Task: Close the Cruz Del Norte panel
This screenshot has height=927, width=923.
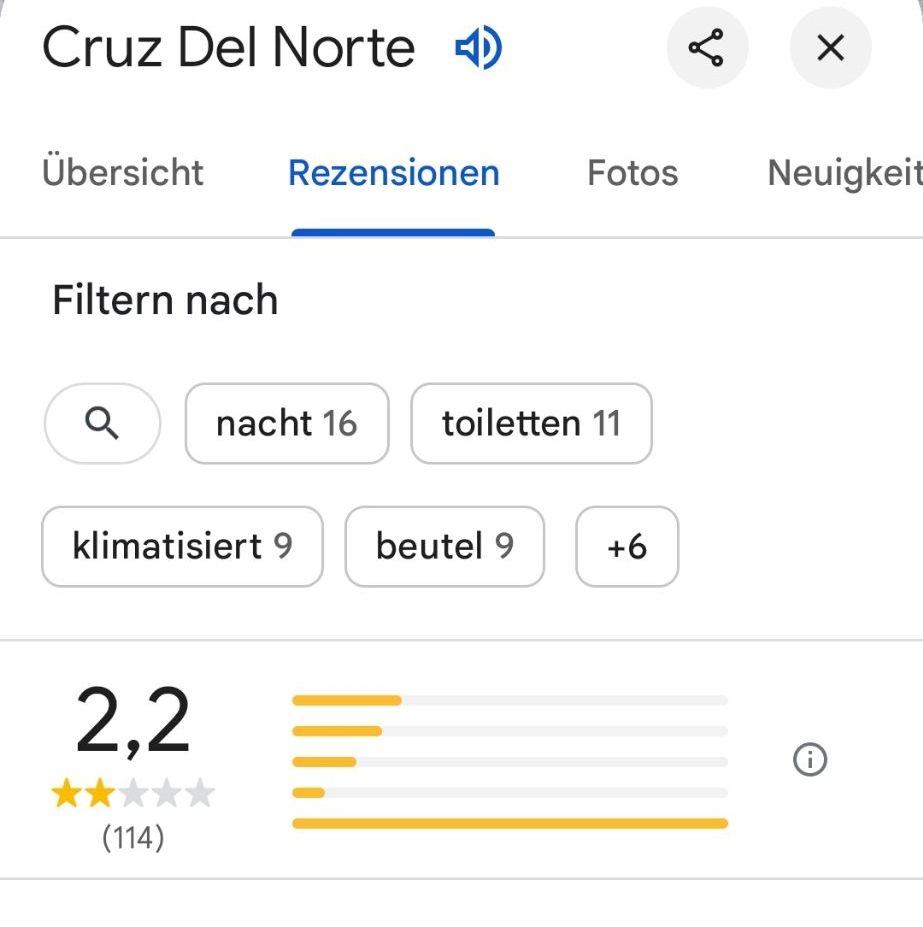Action: (x=830, y=48)
